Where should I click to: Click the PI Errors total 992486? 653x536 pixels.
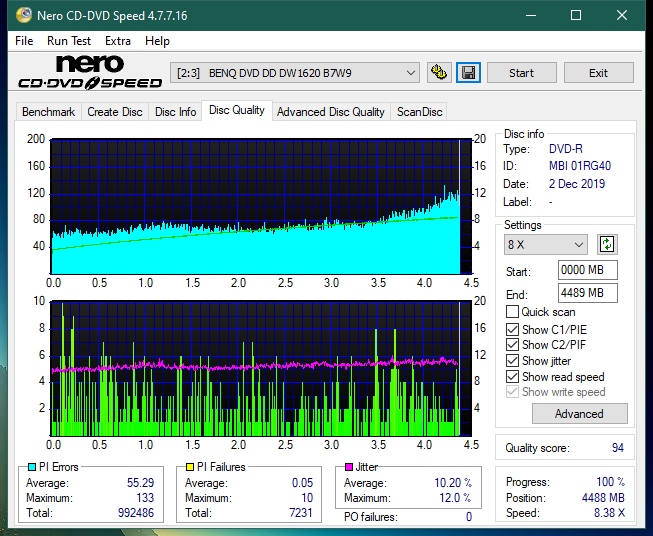click(136, 513)
